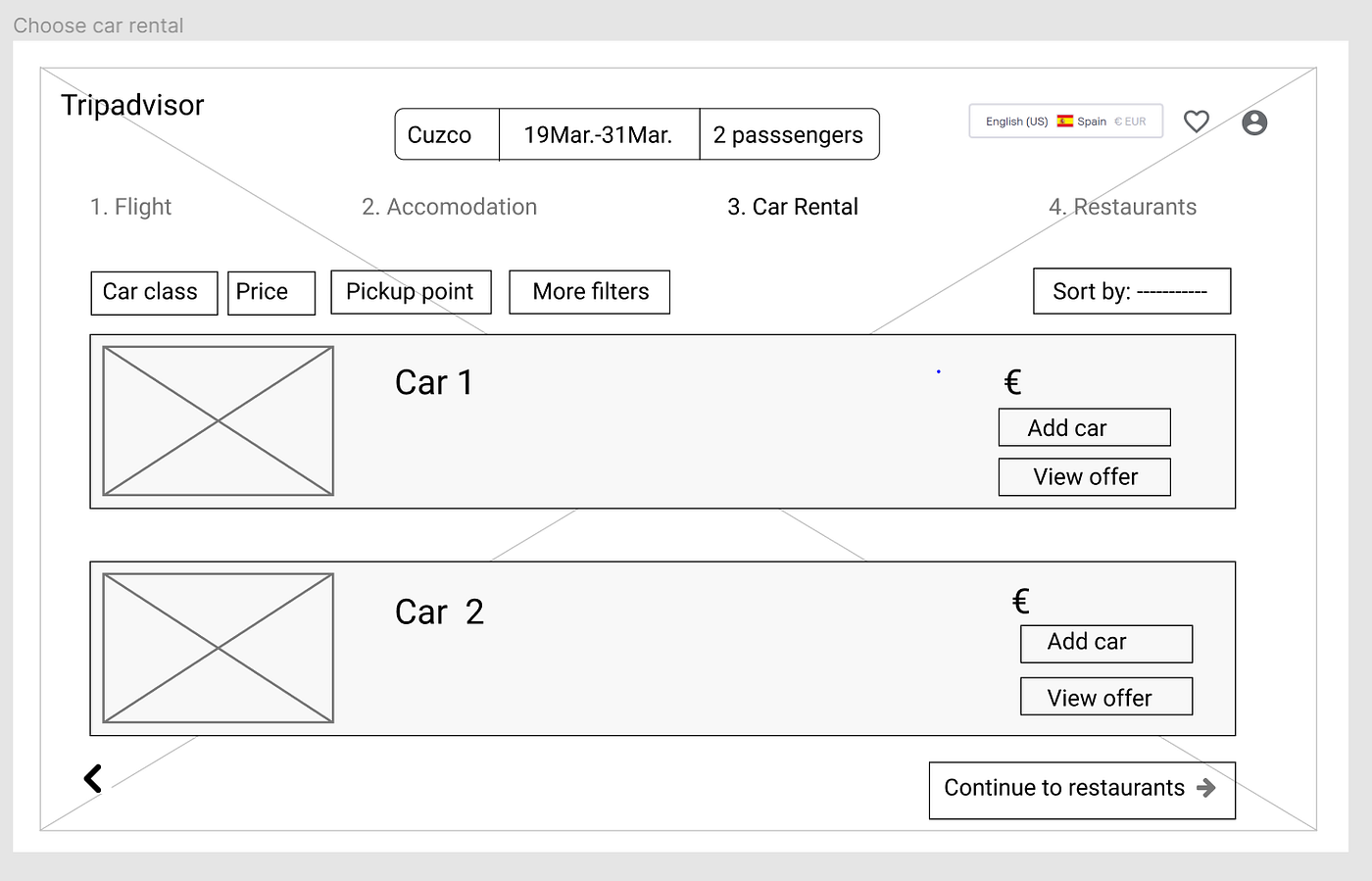
Task: Open the Car class filter
Action: click(x=154, y=292)
